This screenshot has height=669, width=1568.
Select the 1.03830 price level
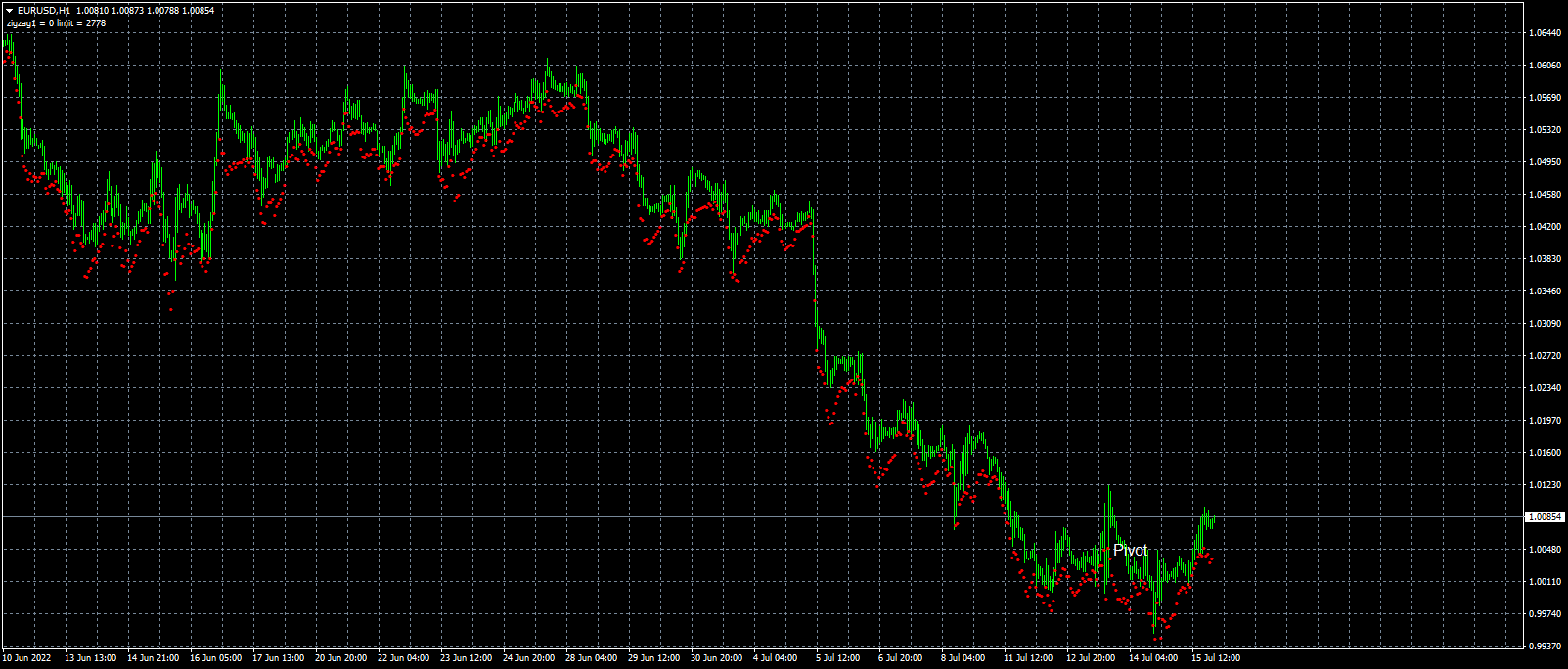click(x=1545, y=258)
